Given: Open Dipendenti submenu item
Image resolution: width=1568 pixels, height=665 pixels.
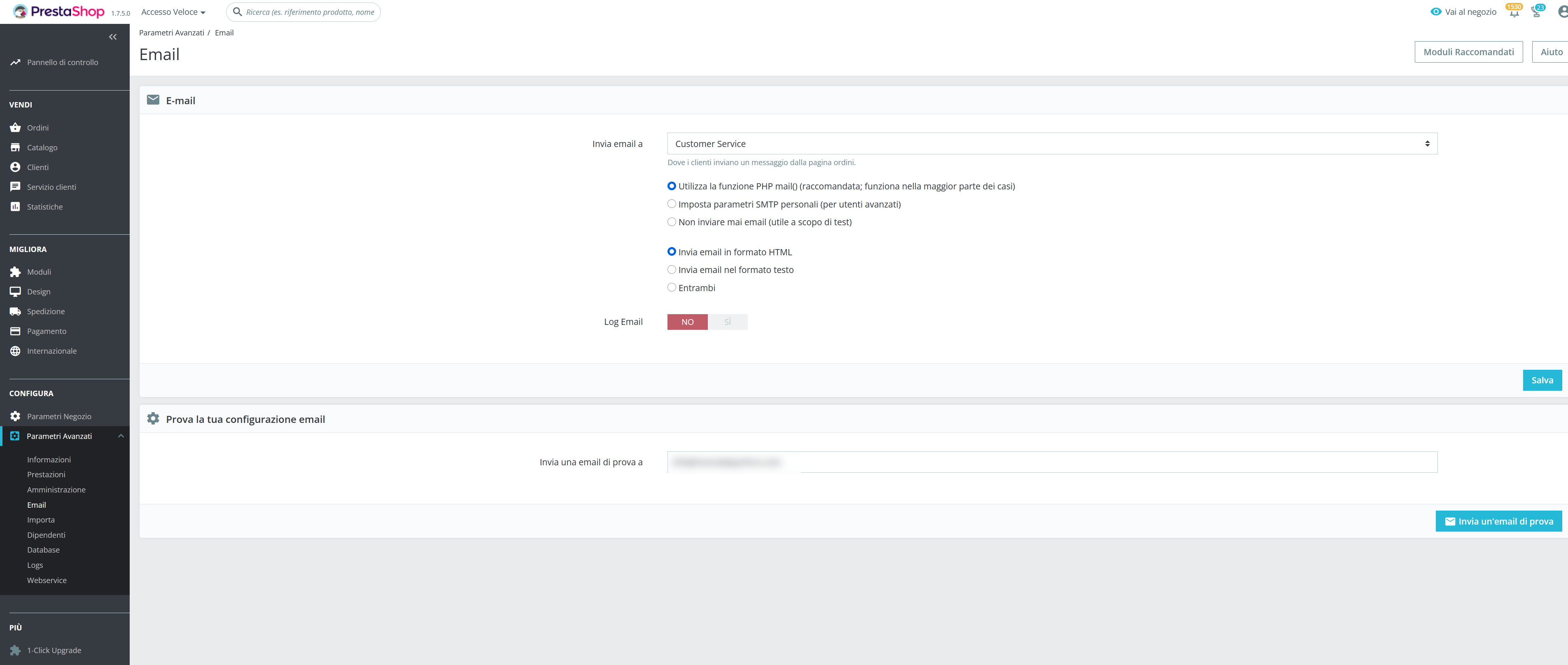Looking at the screenshot, I should click(x=46, y=535).
